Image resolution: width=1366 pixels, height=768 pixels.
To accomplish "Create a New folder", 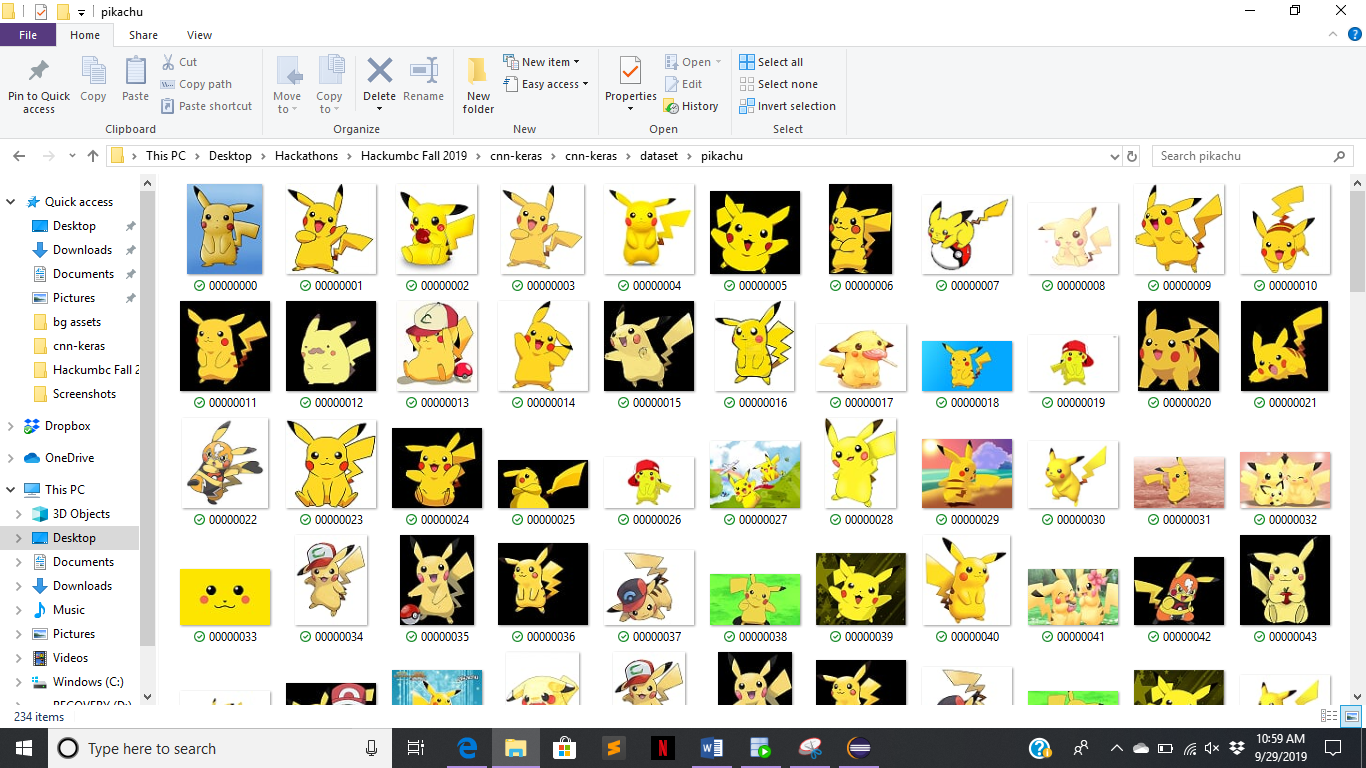I will (478, 84).
